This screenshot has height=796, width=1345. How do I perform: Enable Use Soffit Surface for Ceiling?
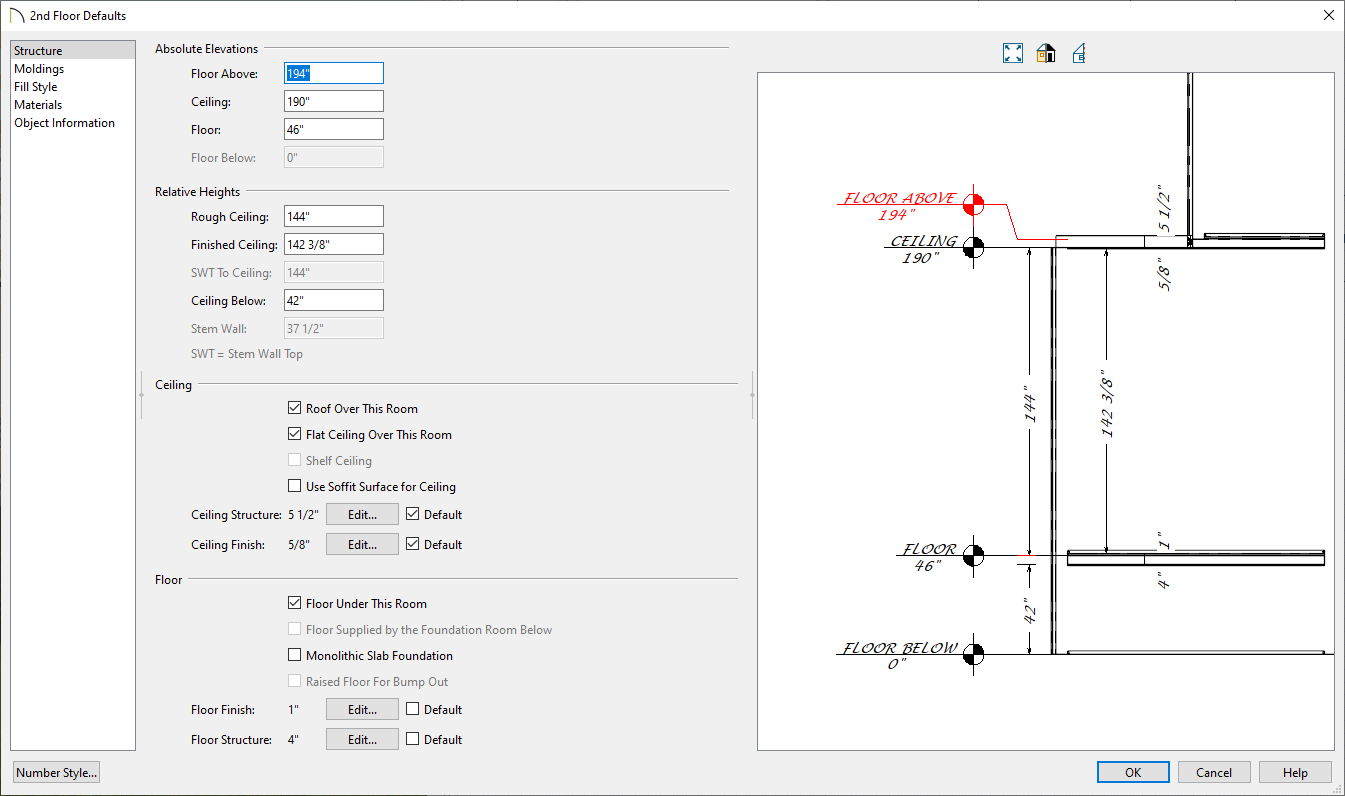click(x=294, y=486)
